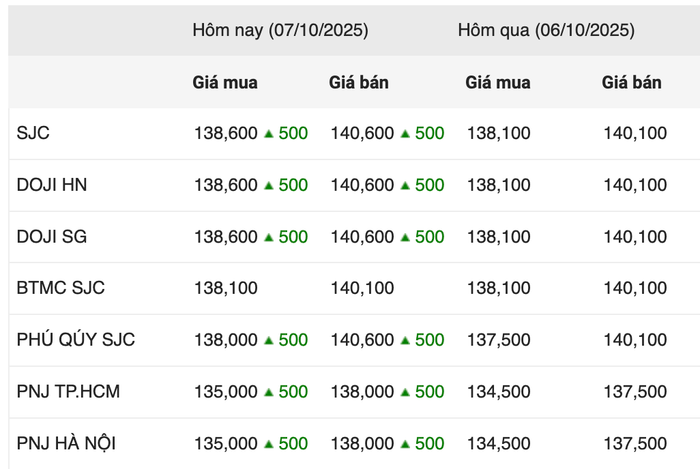Click up arrow in DOJI SG sell price

click(x=405, y=237)
